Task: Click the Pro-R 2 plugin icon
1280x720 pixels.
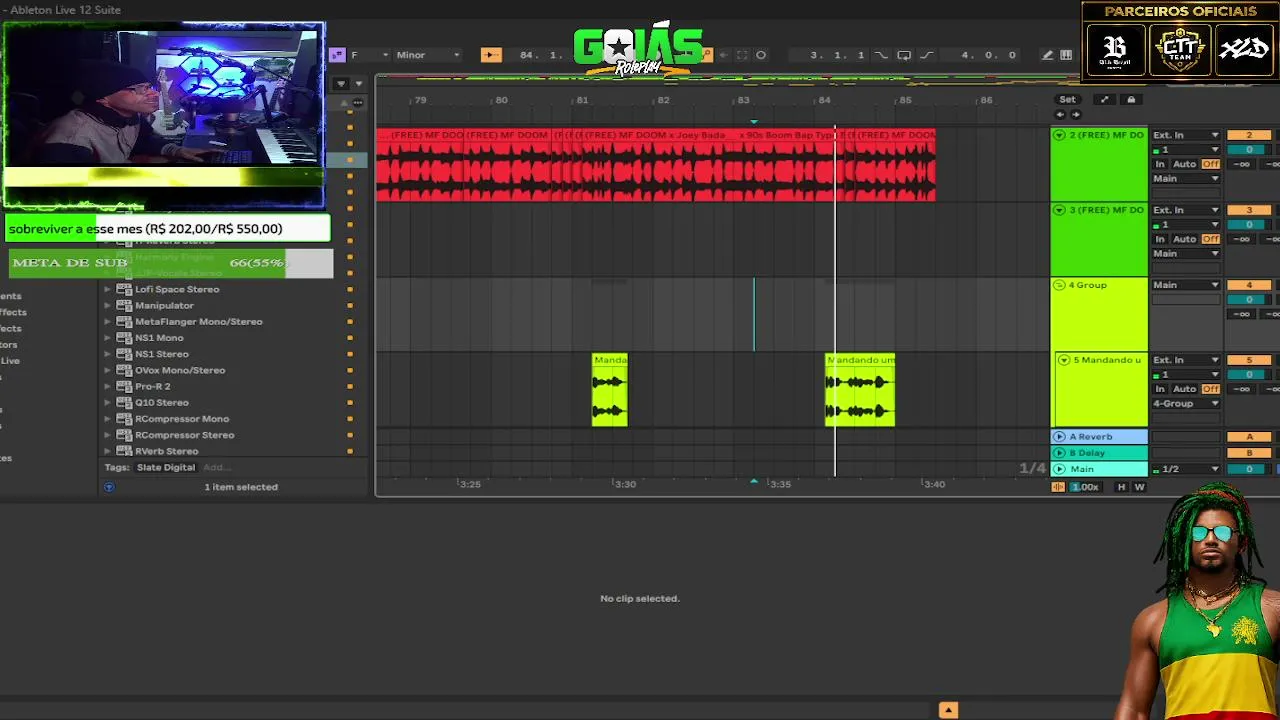Action: coord(124,386)
